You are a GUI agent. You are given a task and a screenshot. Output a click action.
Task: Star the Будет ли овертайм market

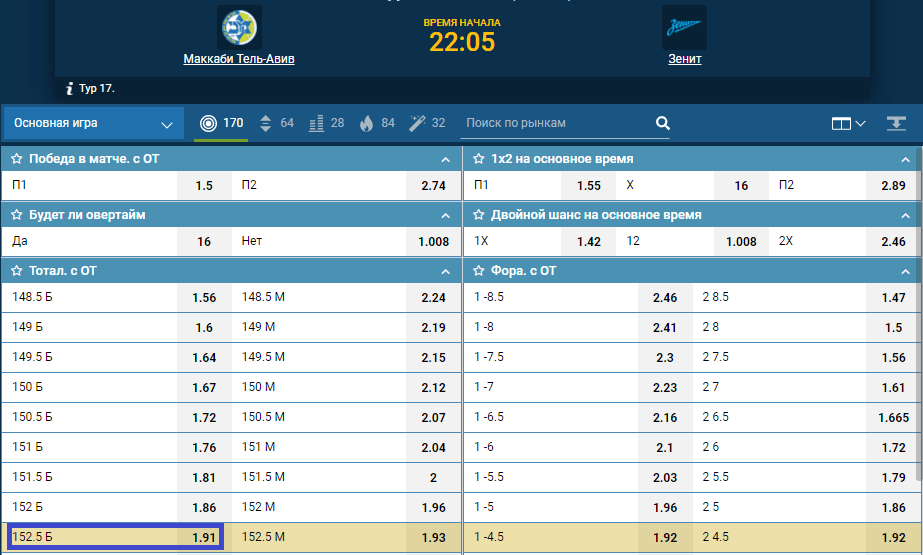pos(16,215)
